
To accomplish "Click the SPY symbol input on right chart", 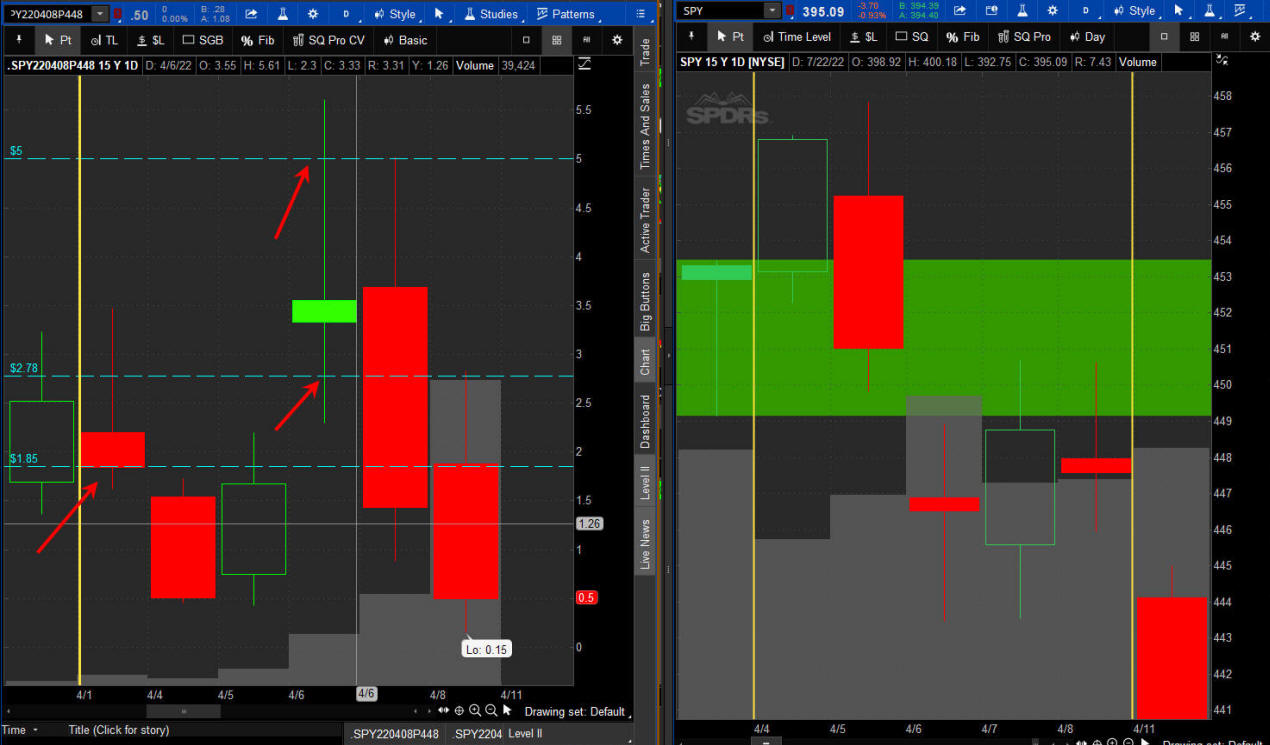I will (x=720, y=10).
